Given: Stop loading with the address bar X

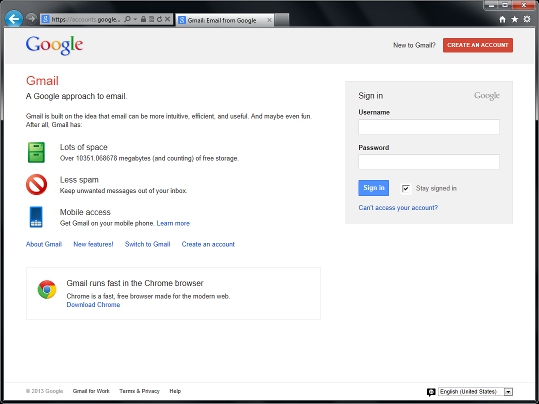Looking at the screenshot, I should pyautogui.click(x=167, y=19).
